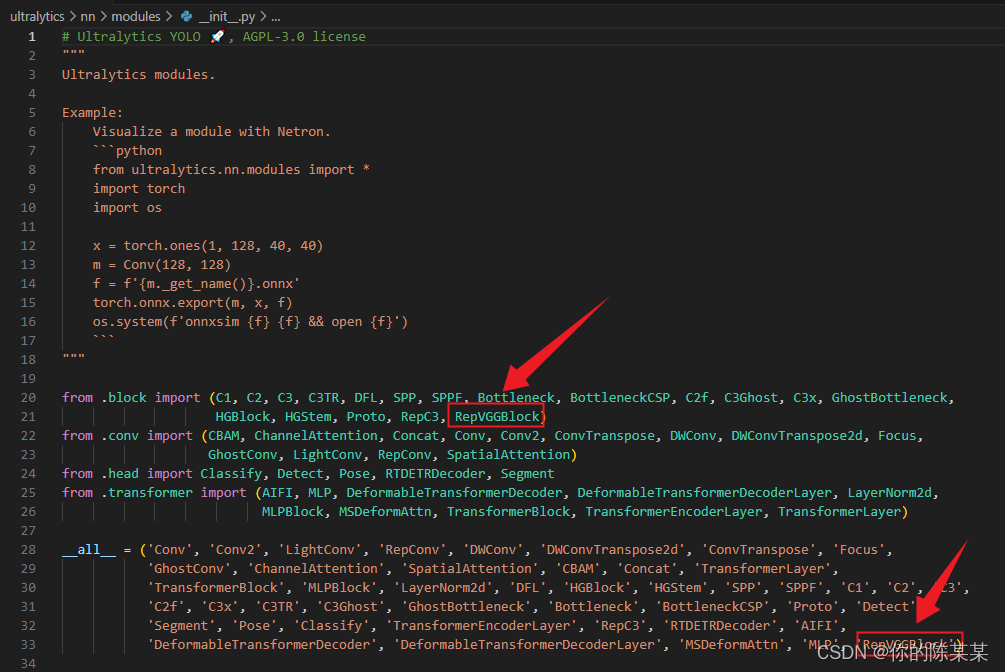Select the modules breadcrumb segment
Image resolution: width=1005 pixels, height=672 pixels.
(x=136, y=16)
